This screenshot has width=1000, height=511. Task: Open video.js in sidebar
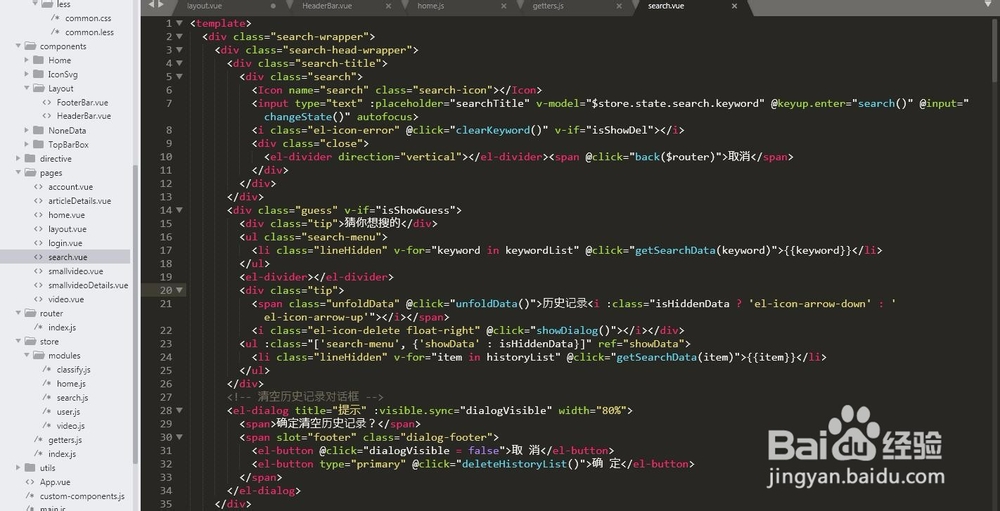point(70,426)
